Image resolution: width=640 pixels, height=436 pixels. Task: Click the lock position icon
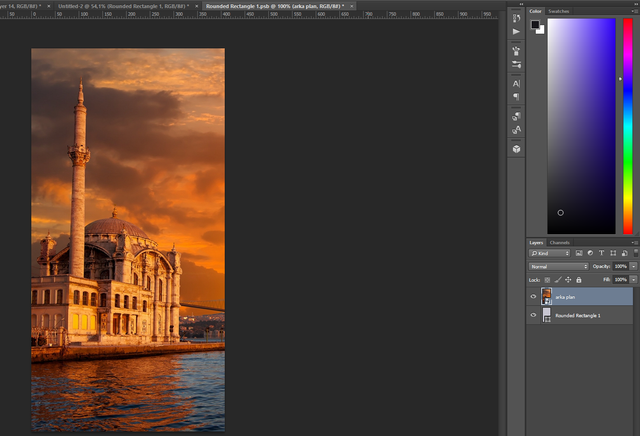(568, 280)
